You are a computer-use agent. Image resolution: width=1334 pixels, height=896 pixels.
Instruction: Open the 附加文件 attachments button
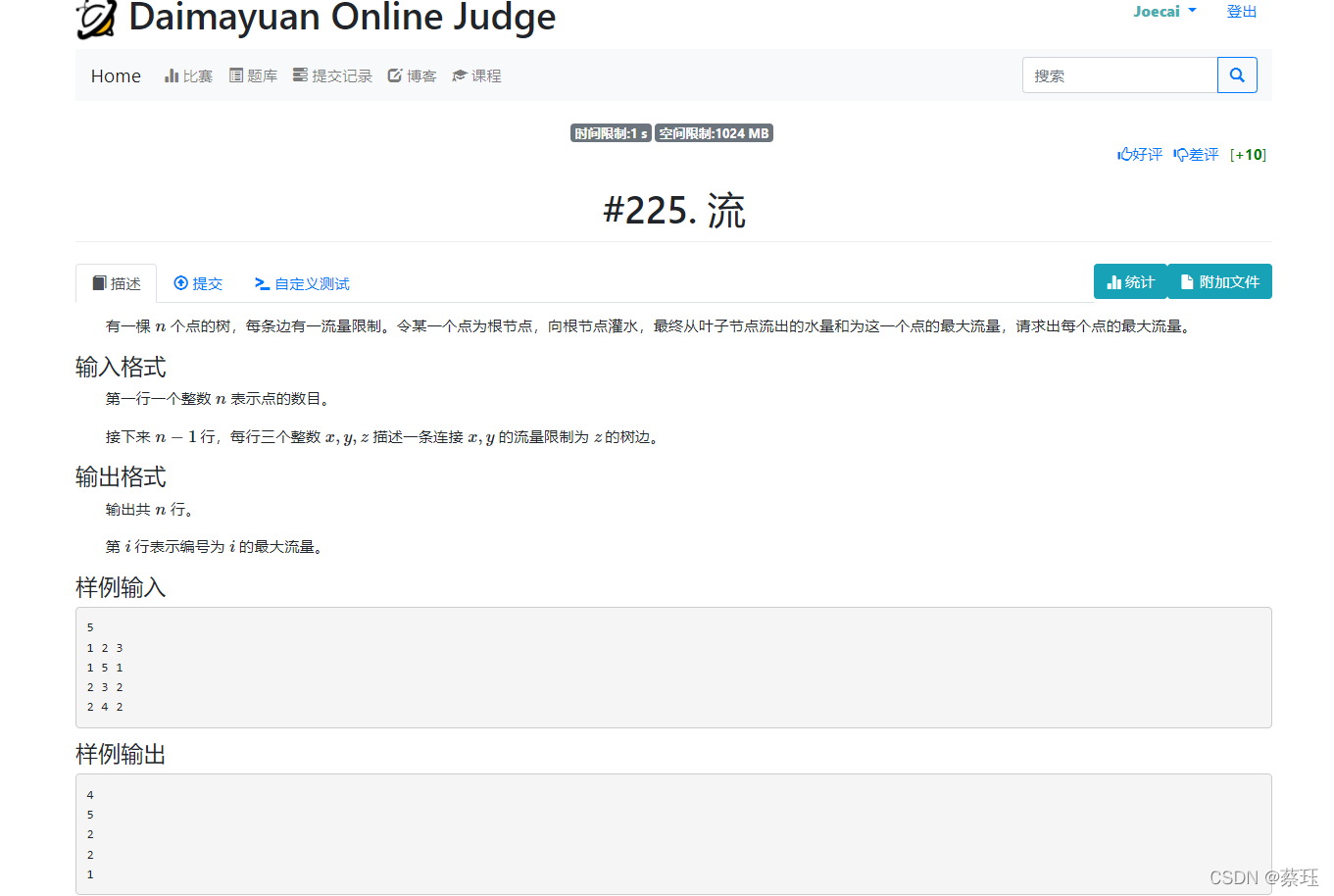(1219, 281)
